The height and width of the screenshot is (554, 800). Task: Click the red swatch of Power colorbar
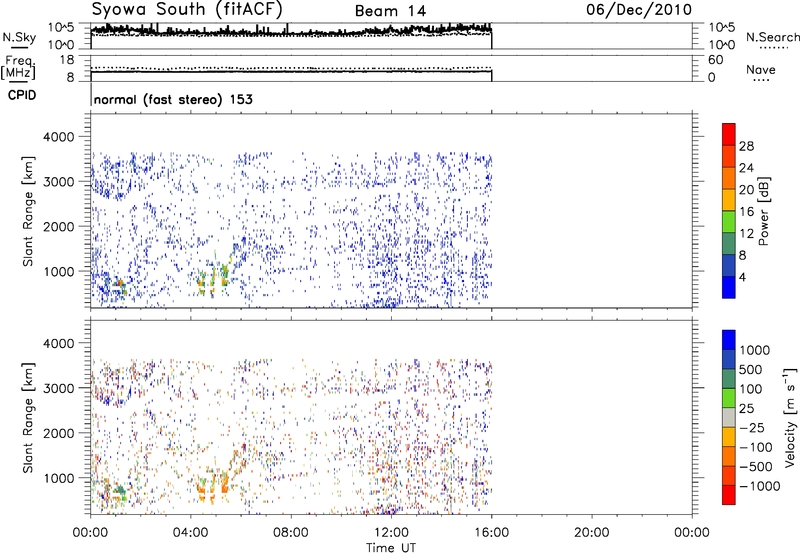(729, 134)
